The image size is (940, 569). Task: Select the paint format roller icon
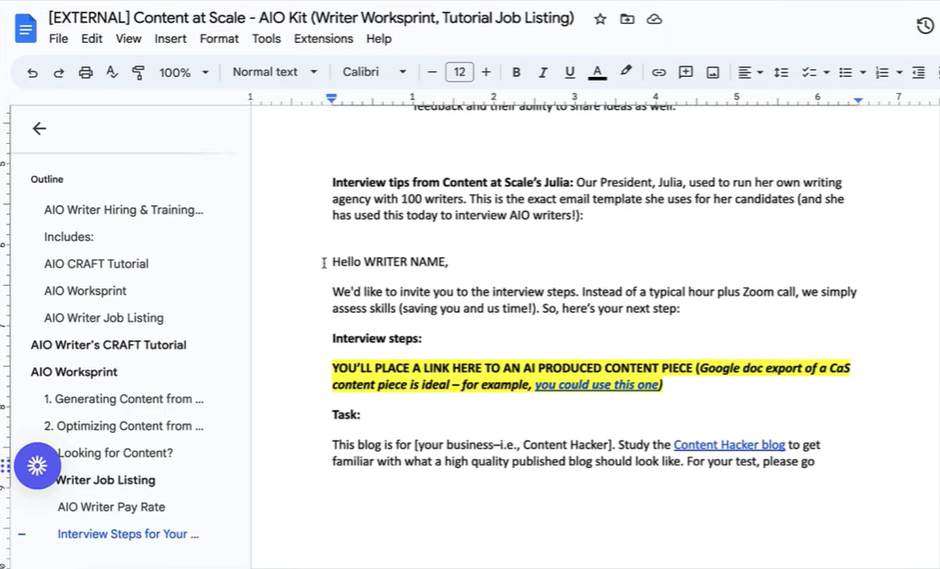[x=138, y=73]
